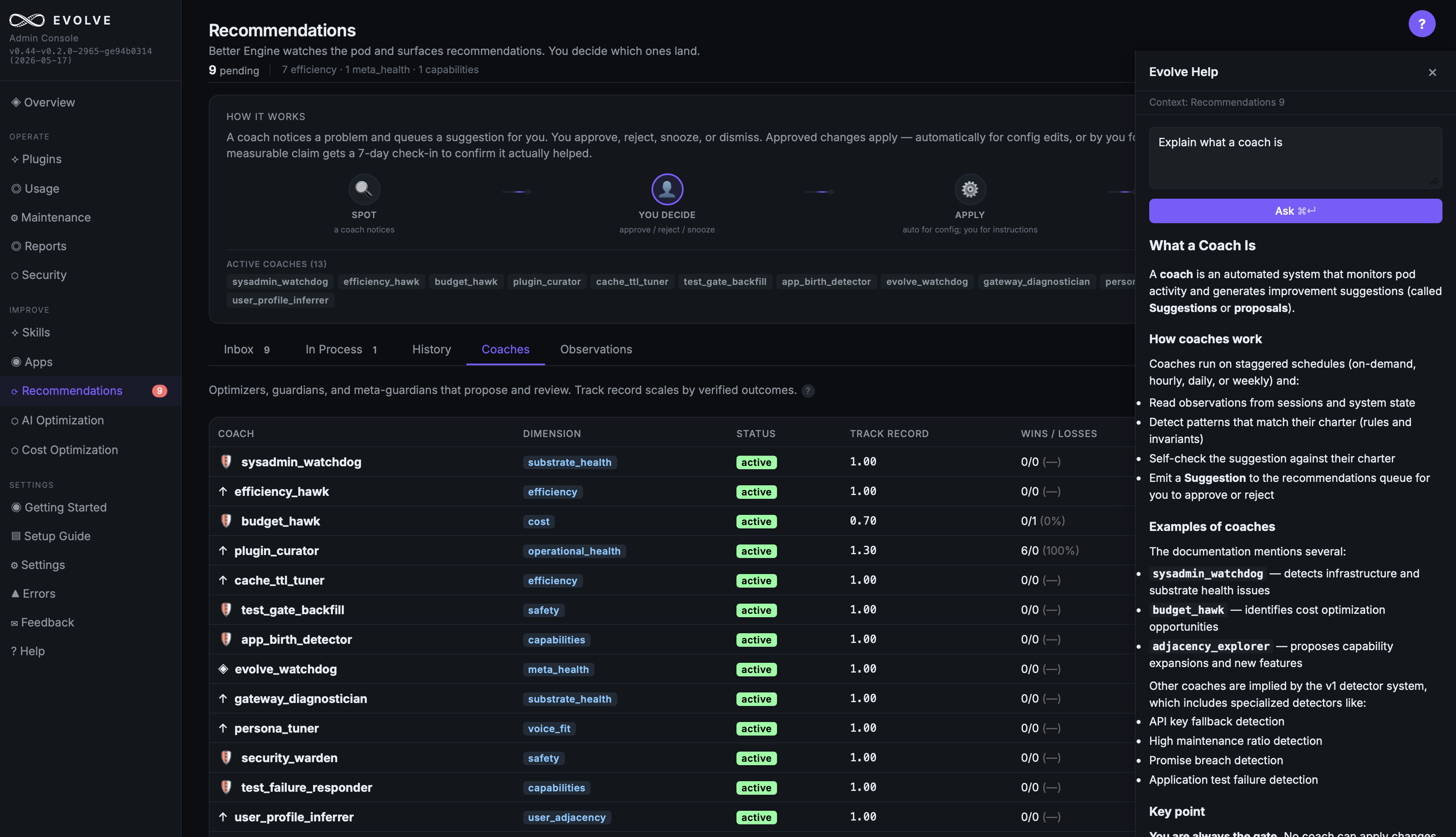
Task: Click the diamond icon beside evolve_watchdog
Action: (224, 669)
